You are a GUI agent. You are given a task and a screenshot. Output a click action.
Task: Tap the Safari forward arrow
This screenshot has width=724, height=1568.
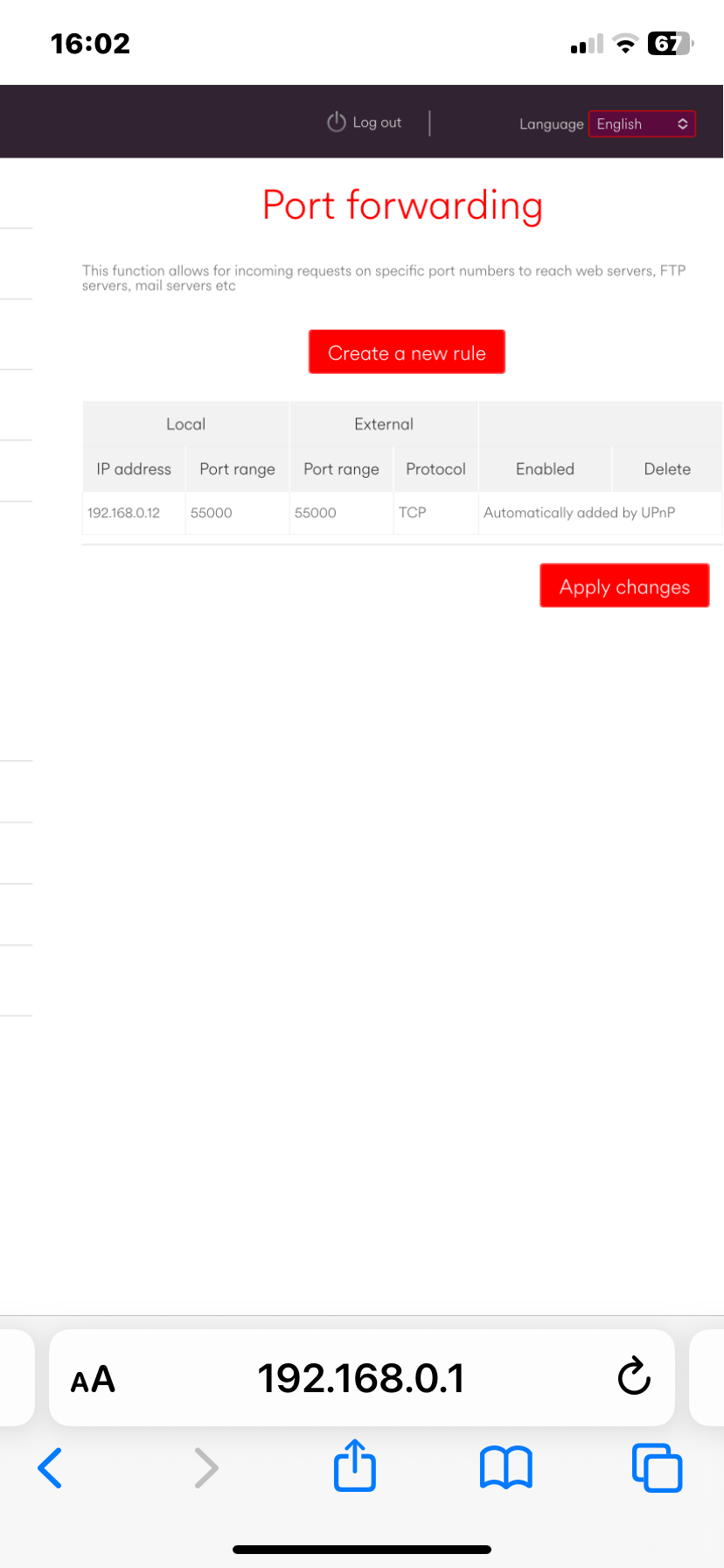click(x=206, y=1467)
